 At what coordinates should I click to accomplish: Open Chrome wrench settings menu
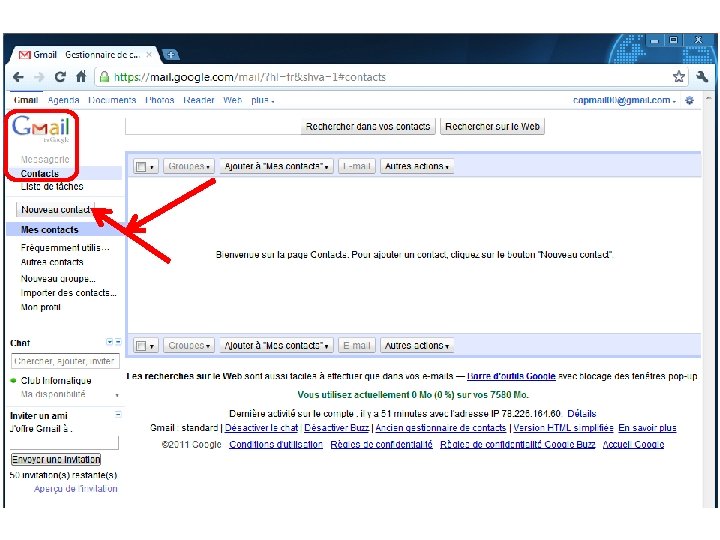[702, 77]
